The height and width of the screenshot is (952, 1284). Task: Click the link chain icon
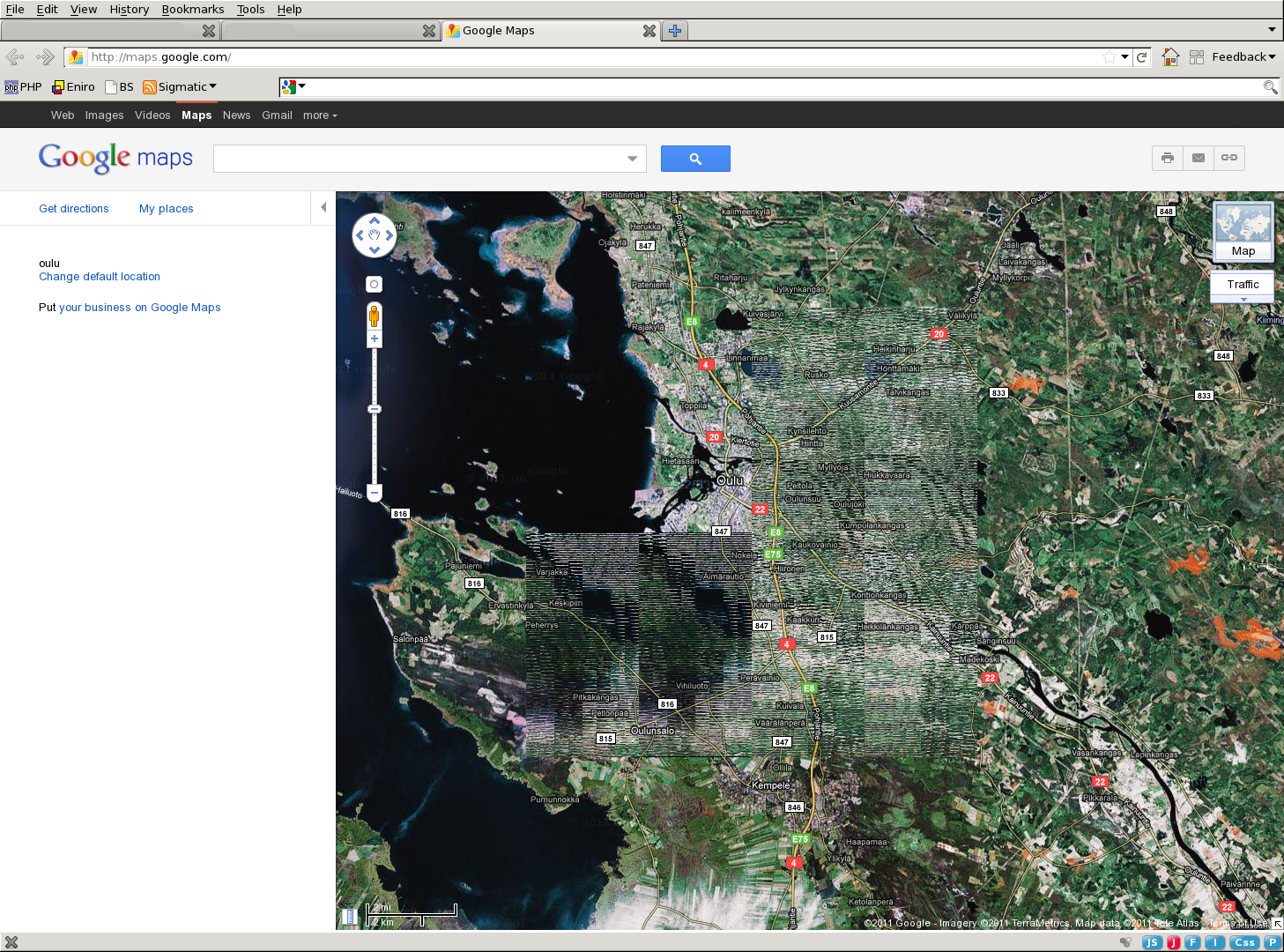1228,158
